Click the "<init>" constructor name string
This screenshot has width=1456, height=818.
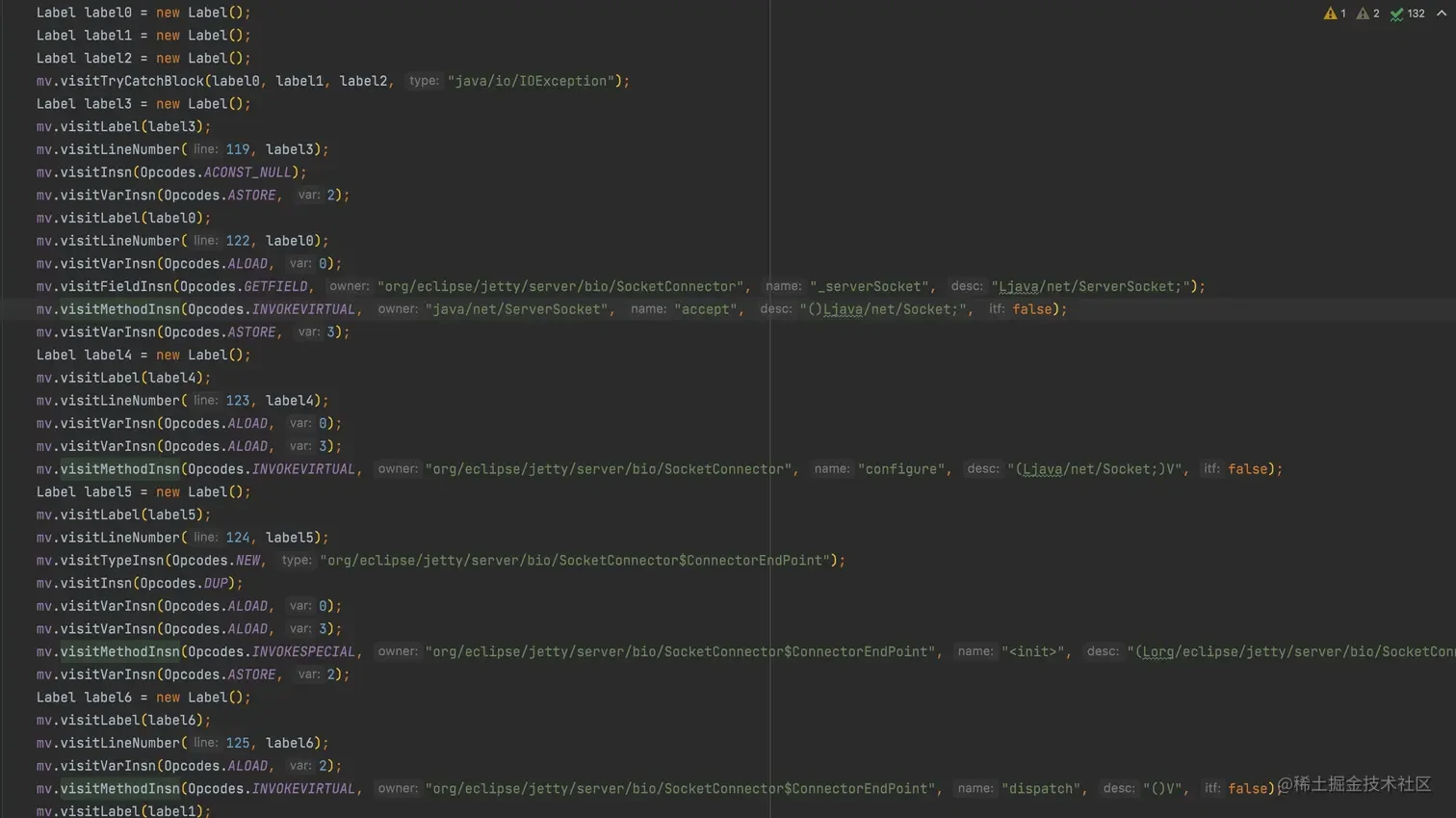(1033, 651)
